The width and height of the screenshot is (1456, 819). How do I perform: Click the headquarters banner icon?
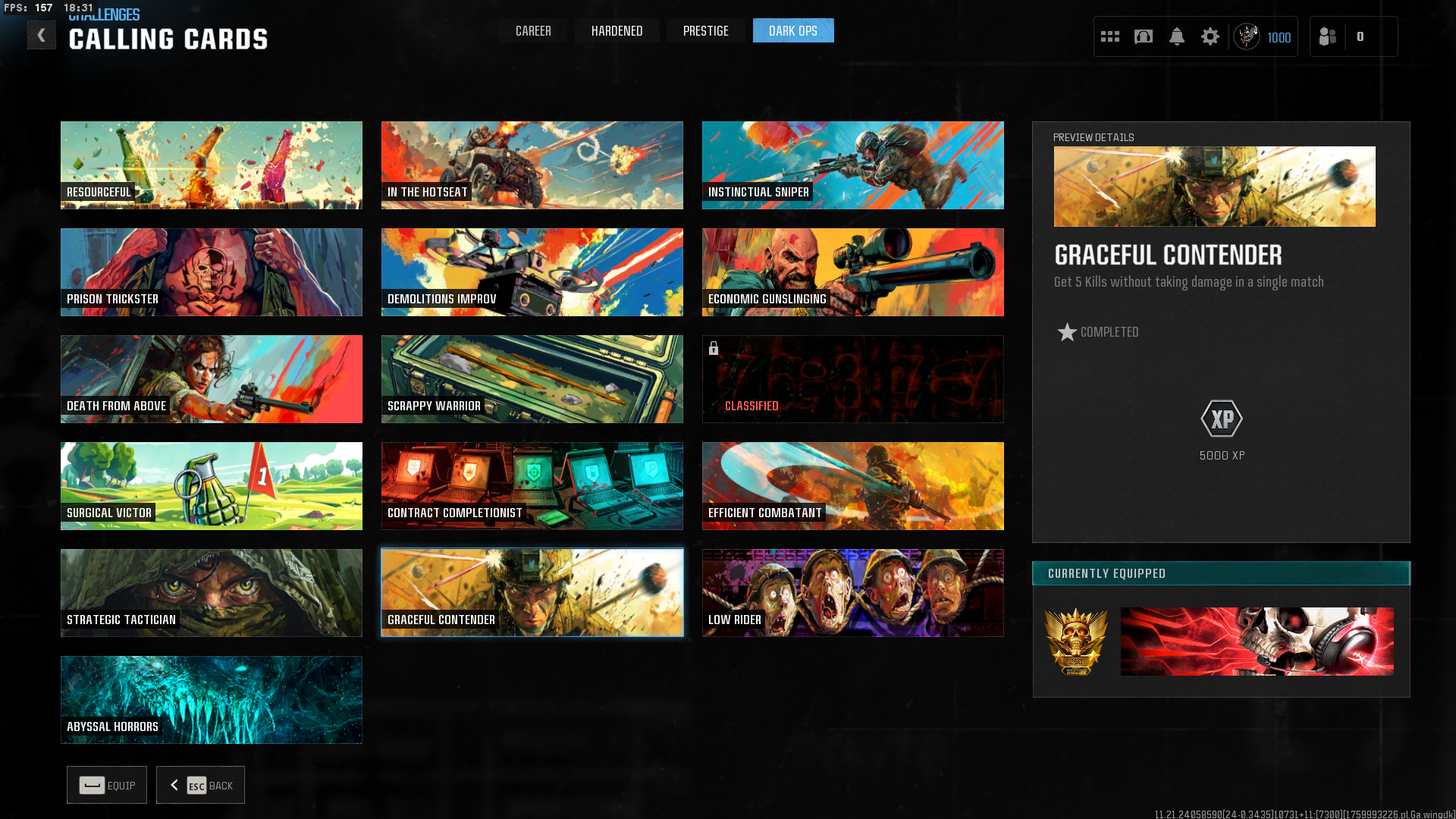click(x=1144, y=36)
